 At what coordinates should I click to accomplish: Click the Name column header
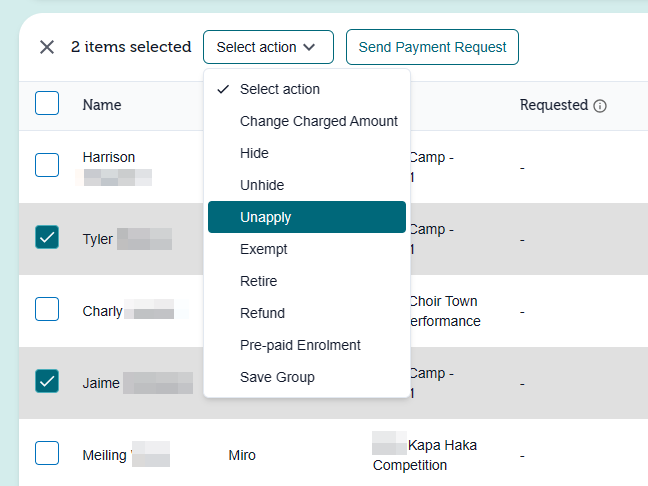(x=102, y=105)
